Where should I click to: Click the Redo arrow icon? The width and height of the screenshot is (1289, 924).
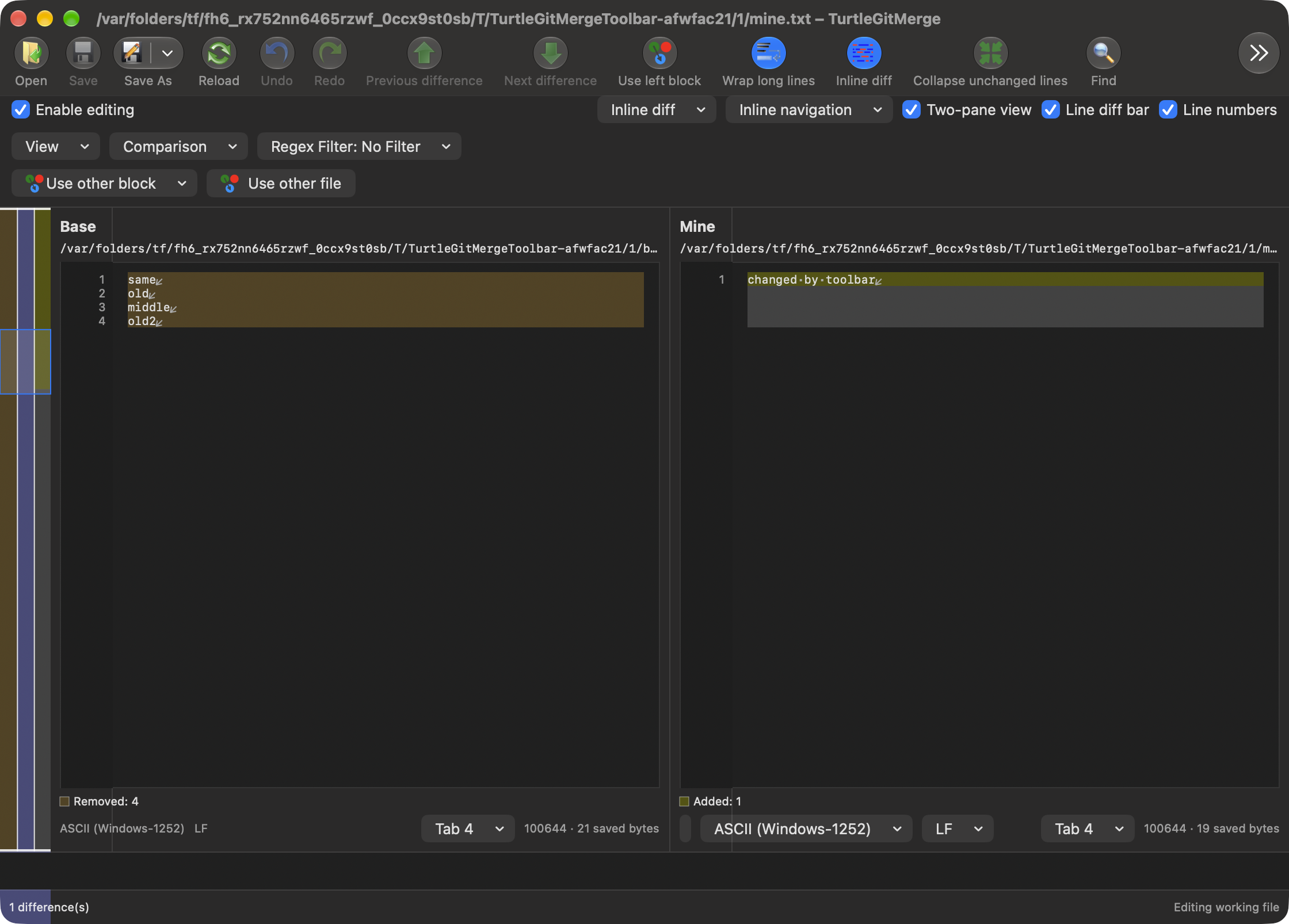[329, 53]
